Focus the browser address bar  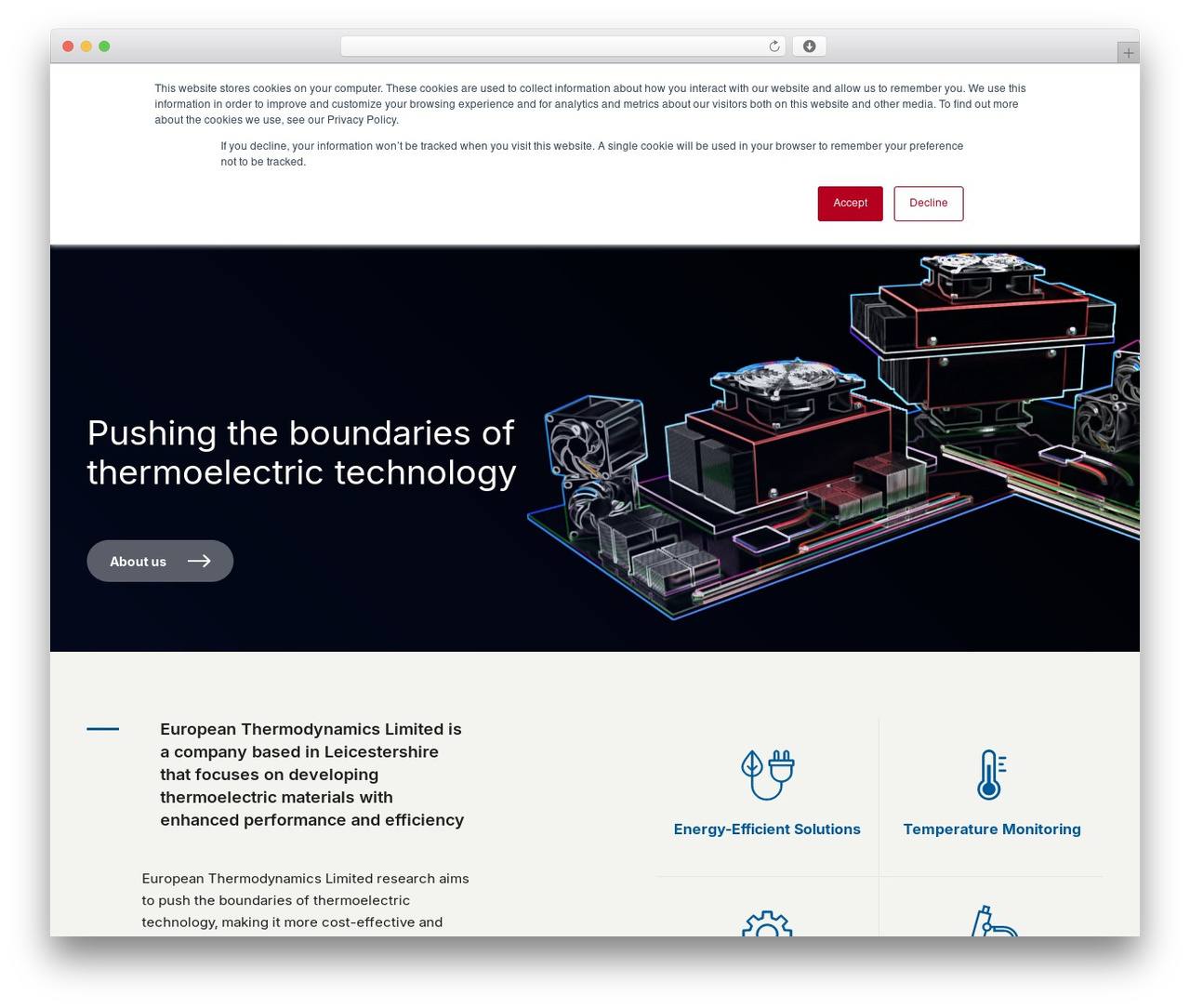[x=562, y=46]
